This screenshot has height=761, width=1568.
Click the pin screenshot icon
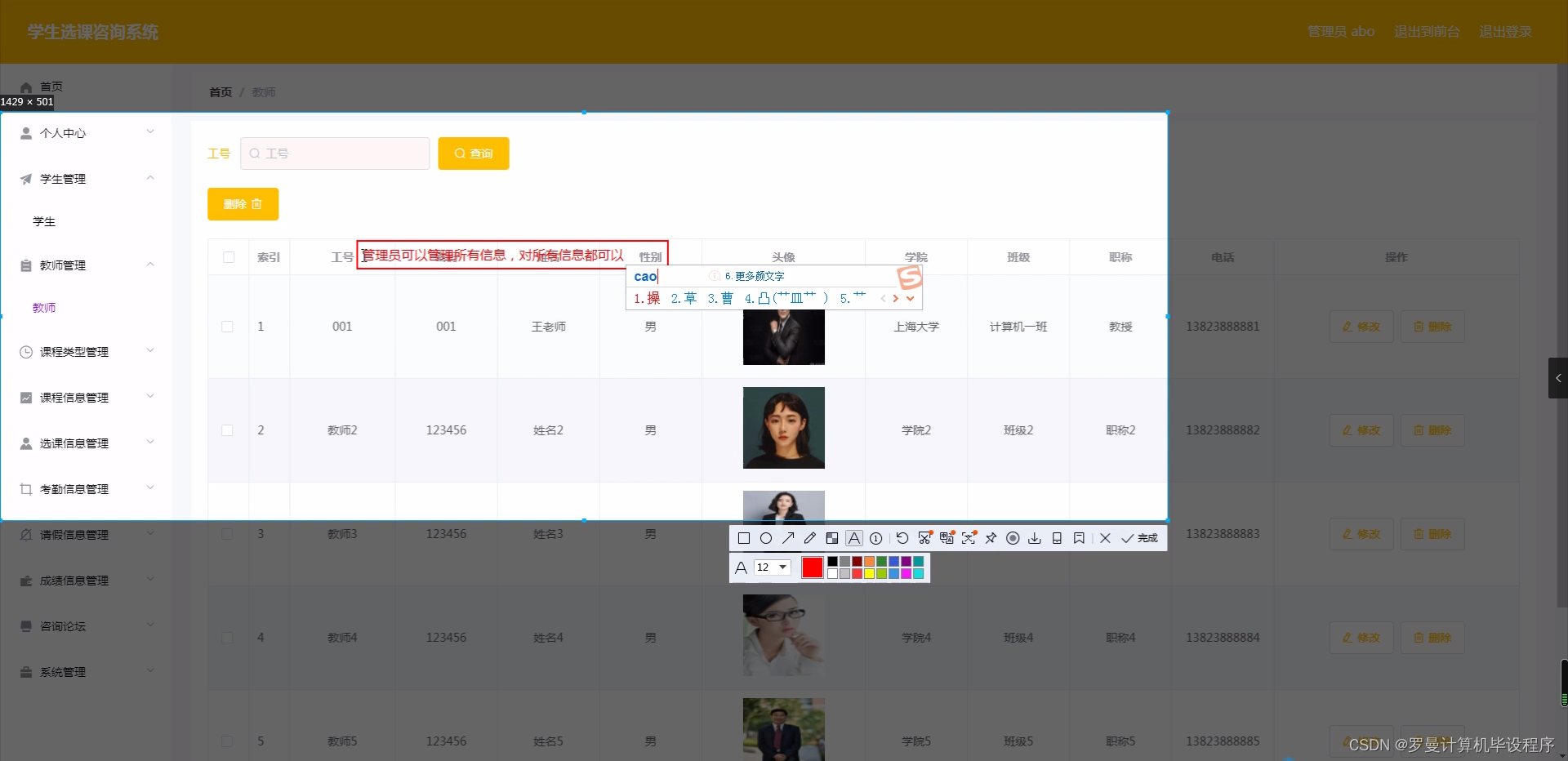pos(990,538)
